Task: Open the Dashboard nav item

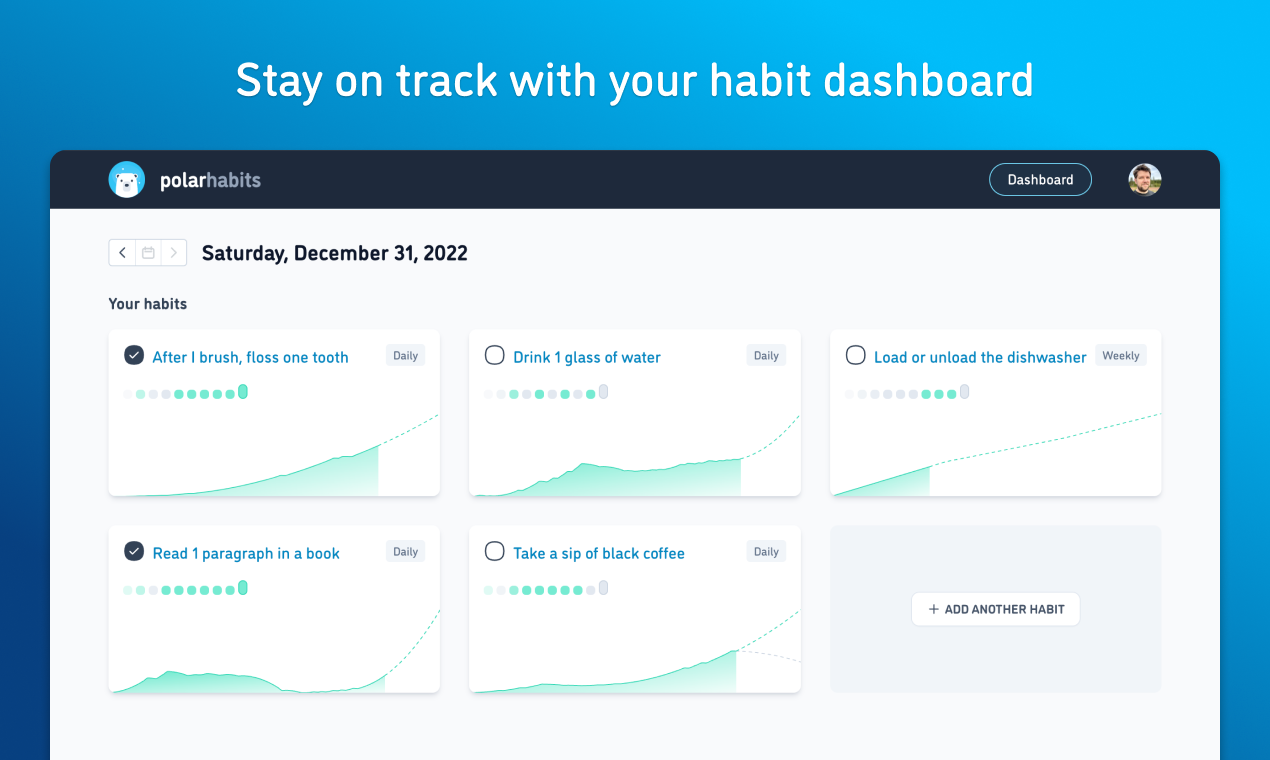Action: click(x=1040, y=180)
